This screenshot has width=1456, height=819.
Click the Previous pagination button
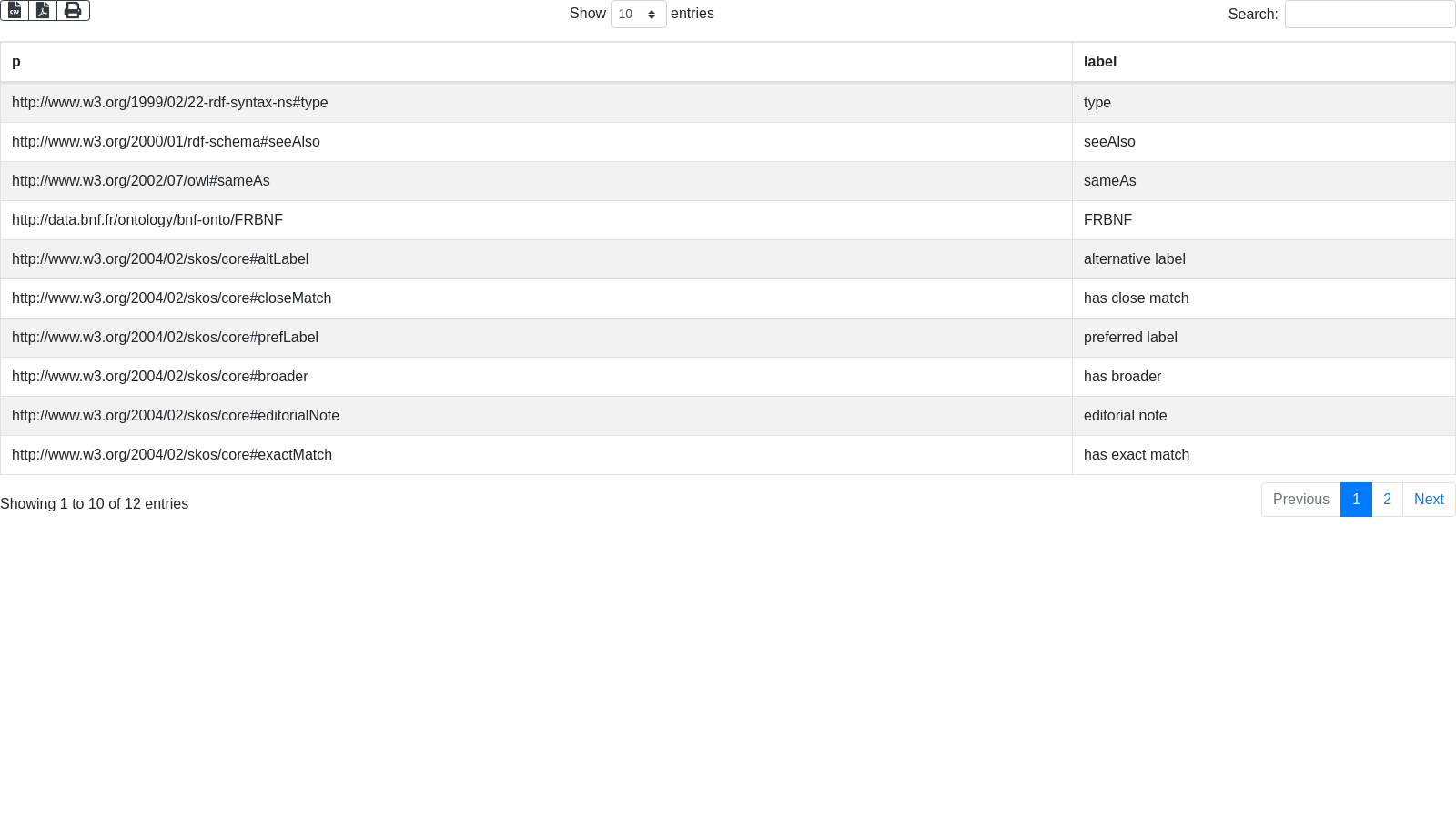[x=1300, y=500]
